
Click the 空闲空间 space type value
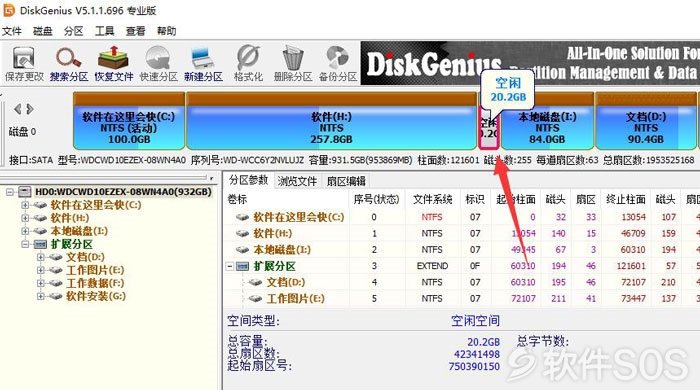(x=475, y=320)
